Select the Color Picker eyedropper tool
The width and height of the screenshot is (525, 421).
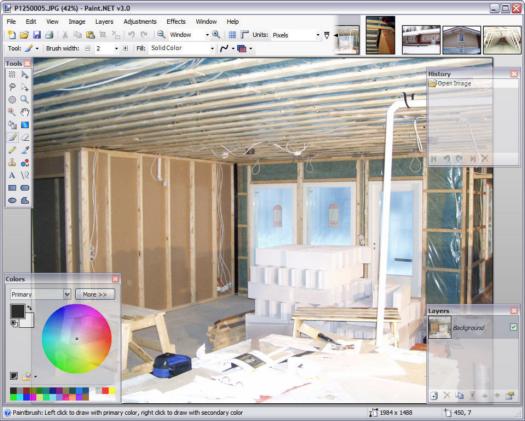click(x=25, y=150)
